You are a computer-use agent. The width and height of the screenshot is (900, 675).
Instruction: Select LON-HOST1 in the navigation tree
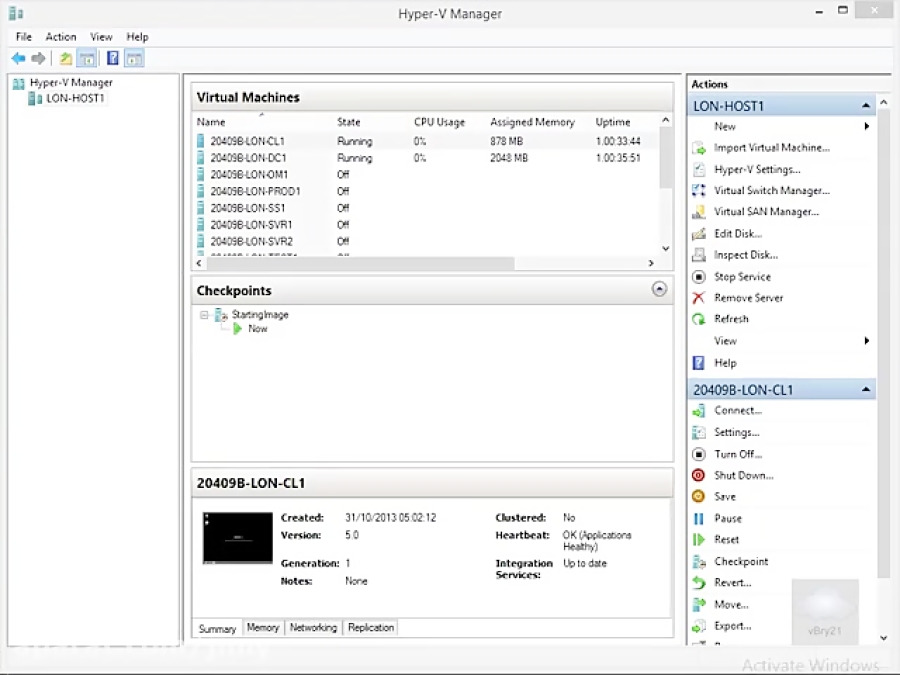click(x=74, y=98)
